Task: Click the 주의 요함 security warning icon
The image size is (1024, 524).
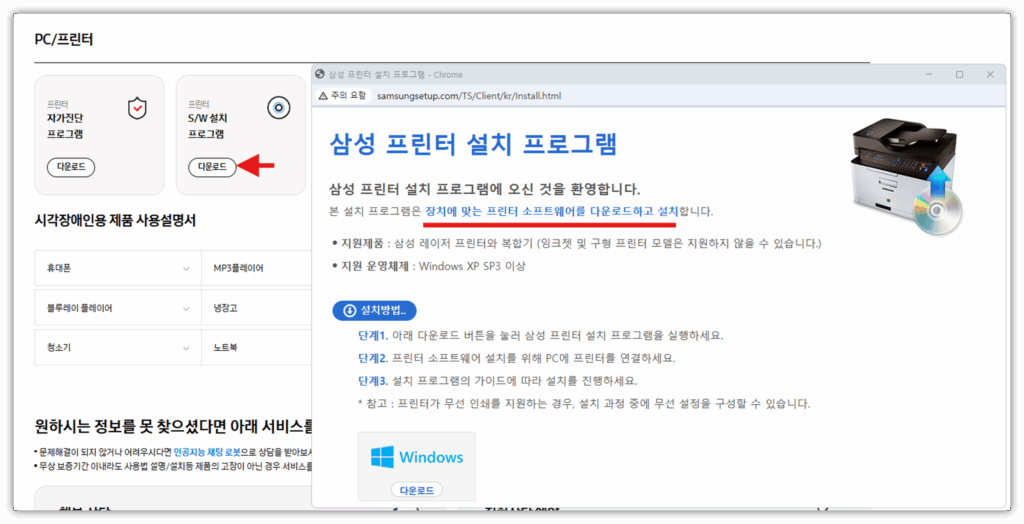Action: point(323,95)
